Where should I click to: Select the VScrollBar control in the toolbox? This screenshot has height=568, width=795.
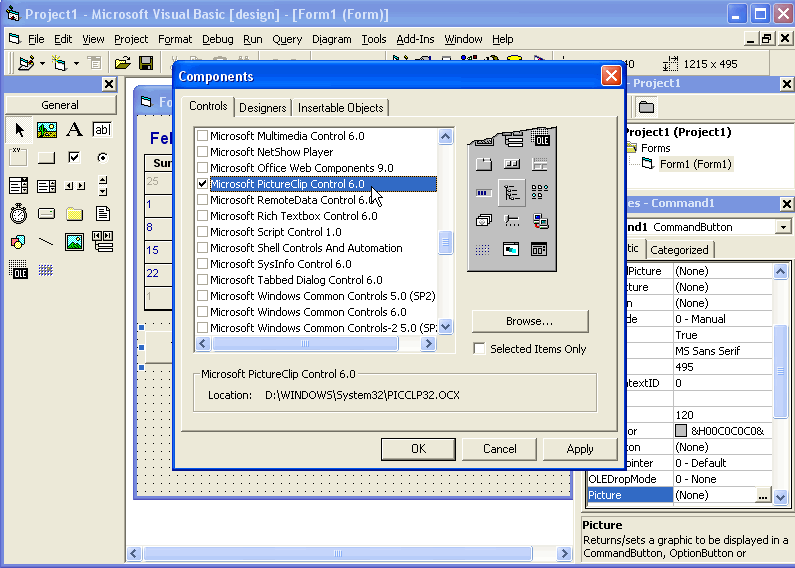tap(102, 186)
